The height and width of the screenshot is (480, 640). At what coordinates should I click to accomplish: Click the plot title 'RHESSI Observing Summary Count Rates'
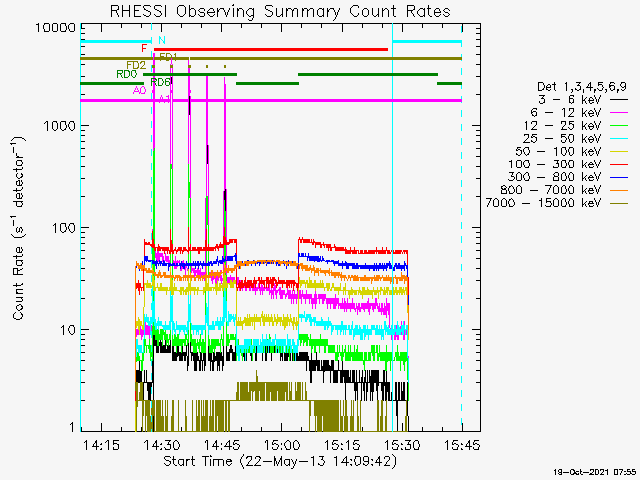pos(280,11)
